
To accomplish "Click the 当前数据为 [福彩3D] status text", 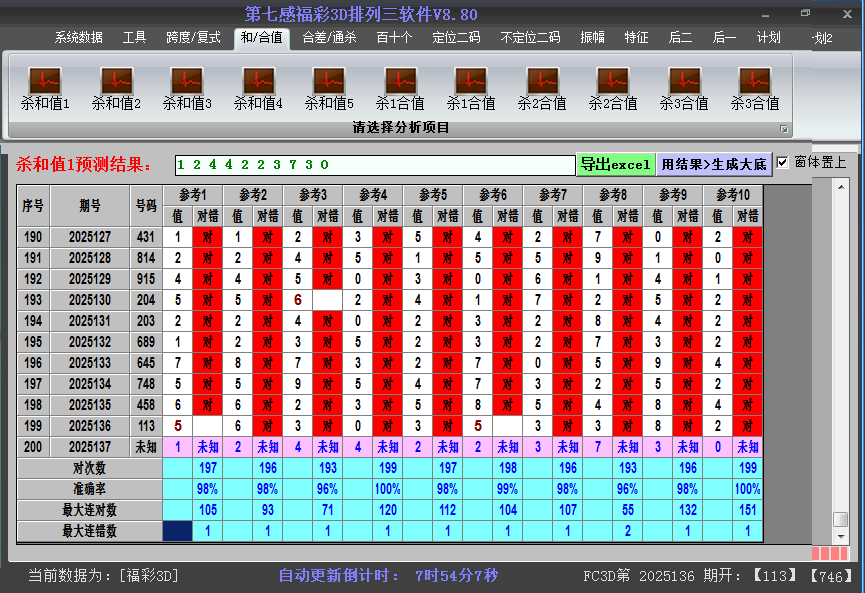I will pyautogui.click(x=104, y=576).
